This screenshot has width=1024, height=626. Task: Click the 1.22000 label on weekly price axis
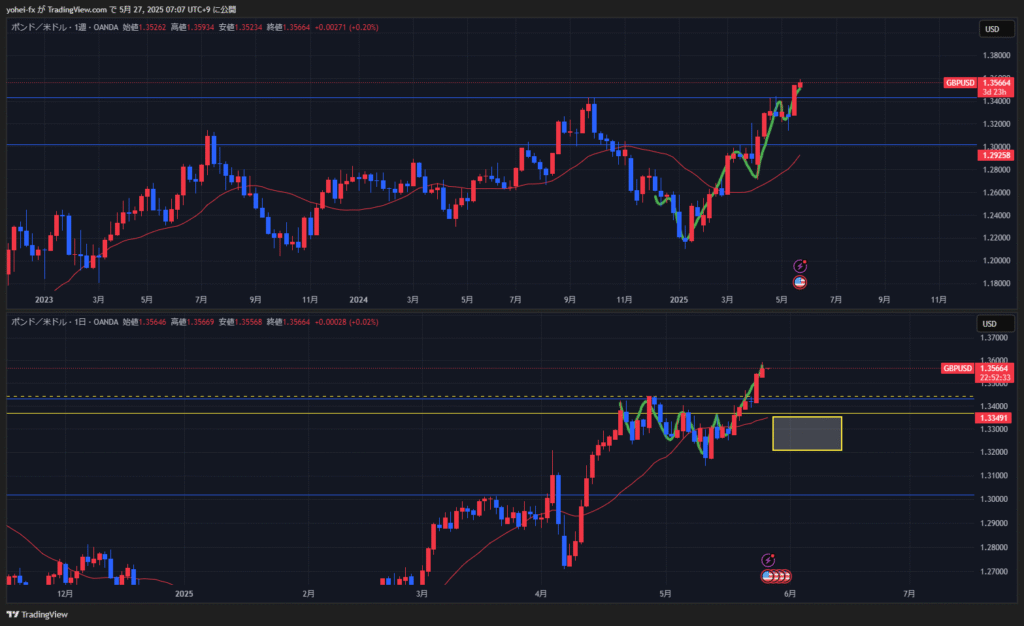click(996, 238)
